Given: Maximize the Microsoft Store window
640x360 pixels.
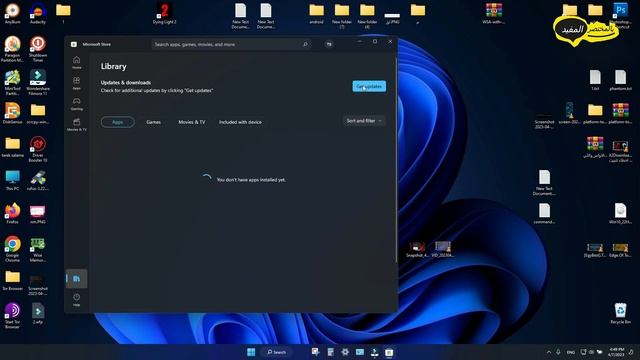Looking at the screenshot, I should (x=375, y=42).
